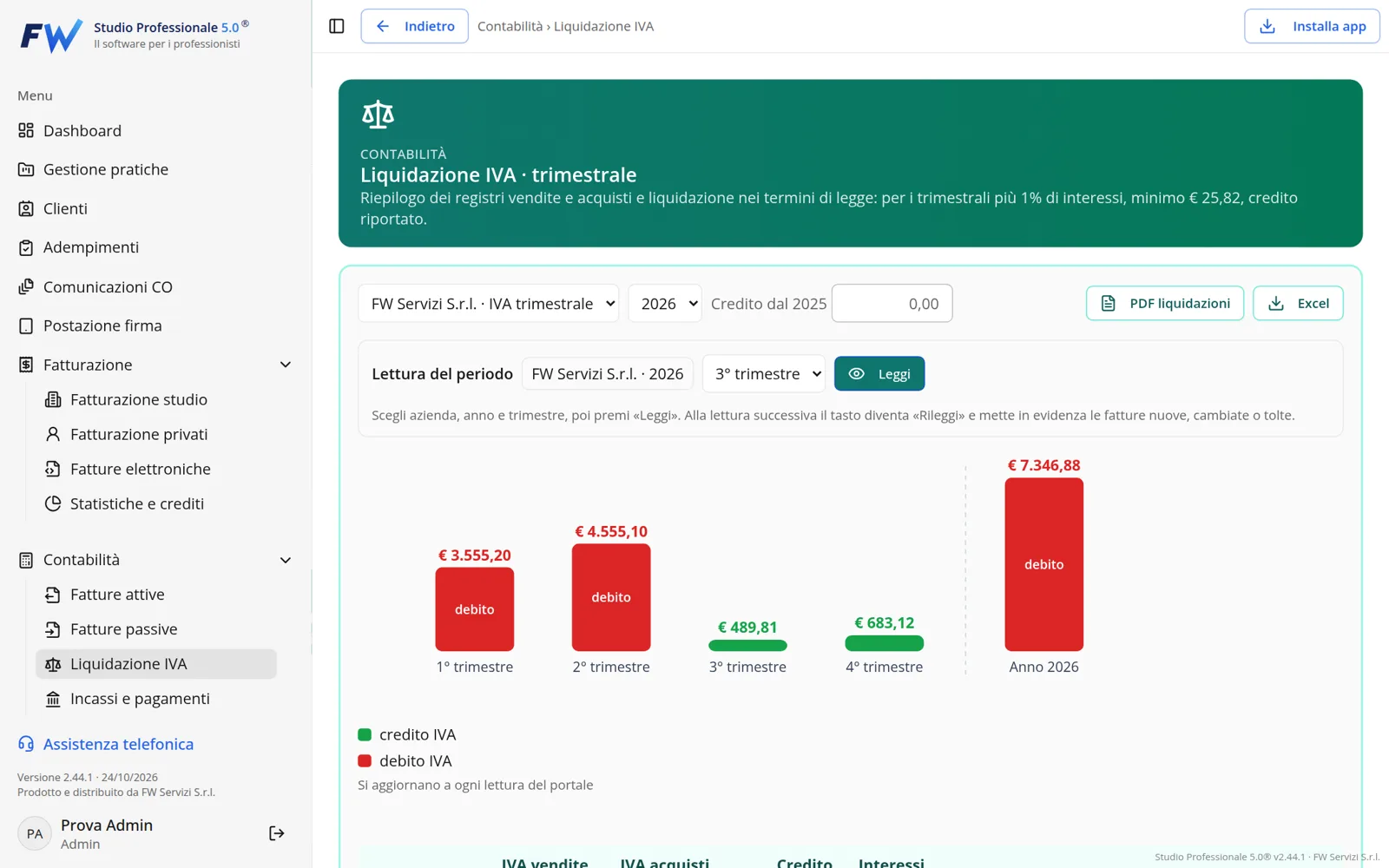Screen dimensions: 1389x868
Task: Select Liquidazione IVA in sidebar
Action: (156, 664)
